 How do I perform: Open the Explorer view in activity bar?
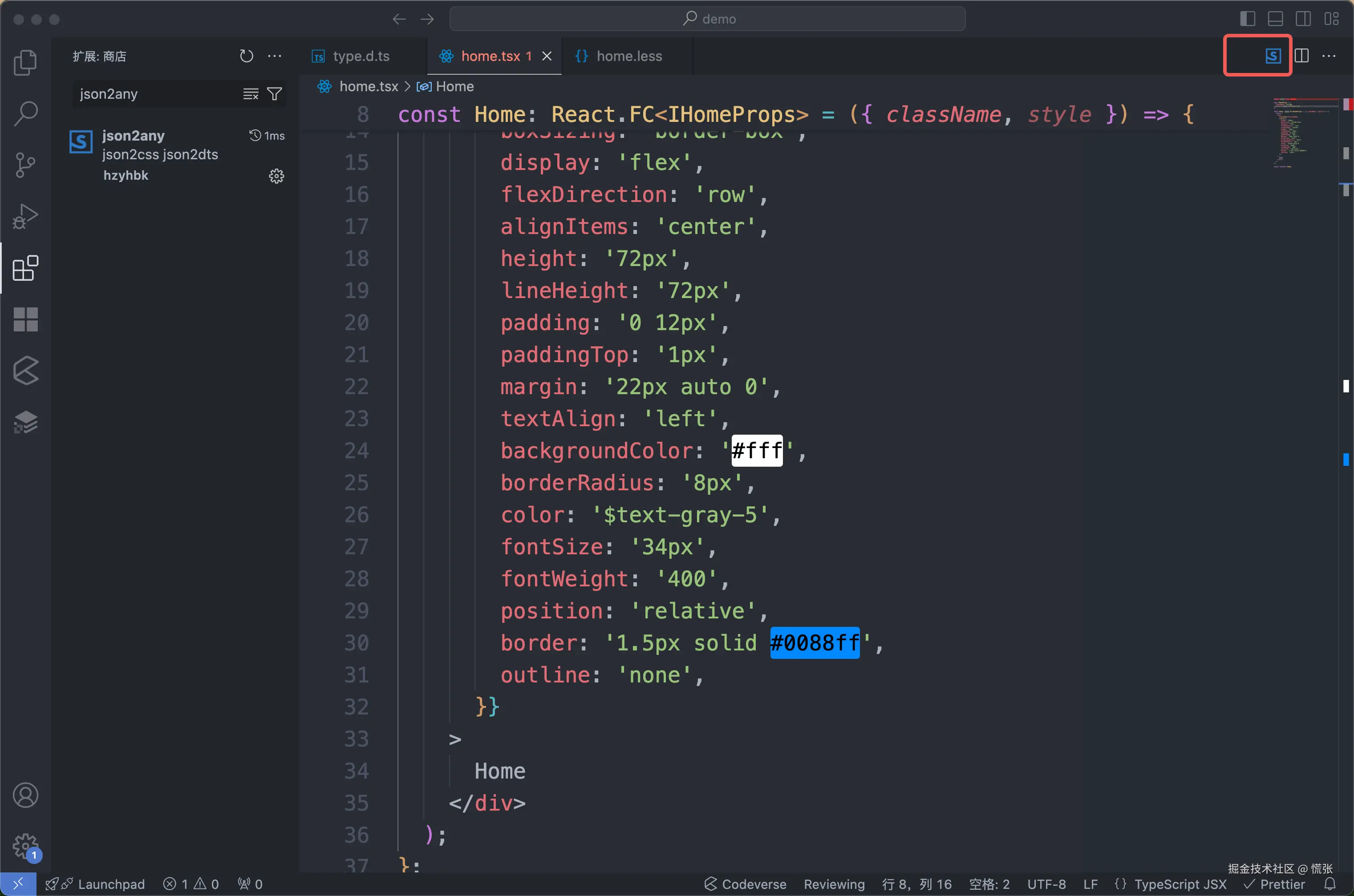pyautogui.click(x=25, y=62)
